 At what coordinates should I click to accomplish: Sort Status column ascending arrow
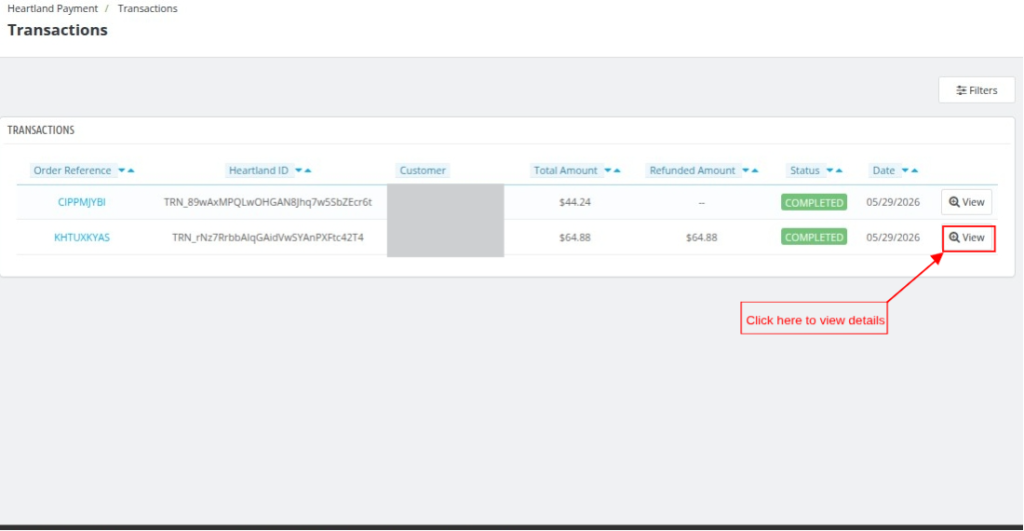(839, 170)
